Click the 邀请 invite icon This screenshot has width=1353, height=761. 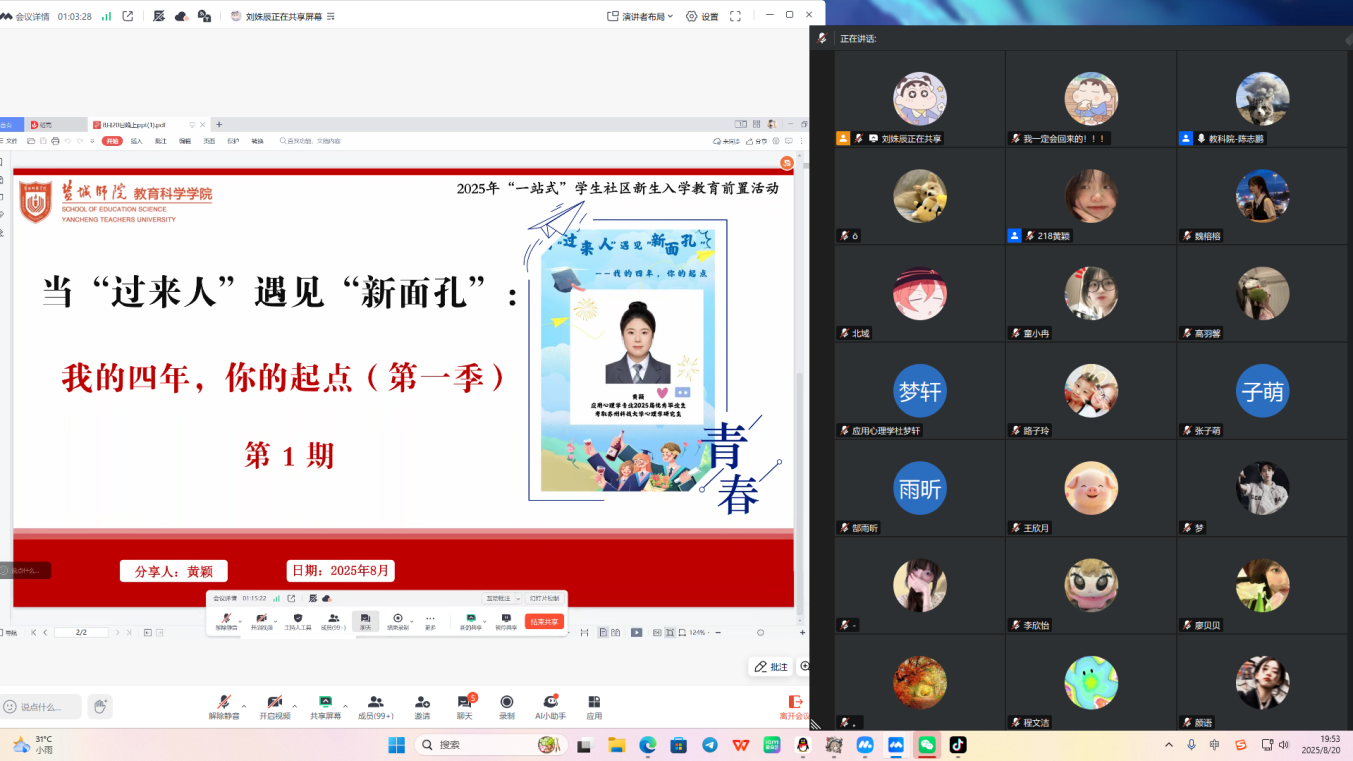tap(422, 707)
